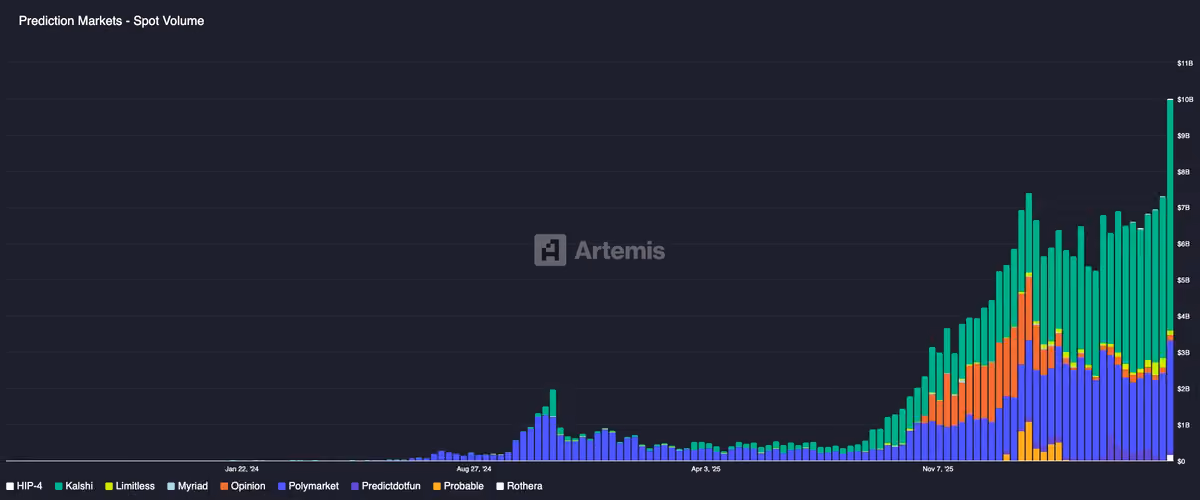
Task: Click the '$0' y-axis label
Action: click(x=1181, y=461)
